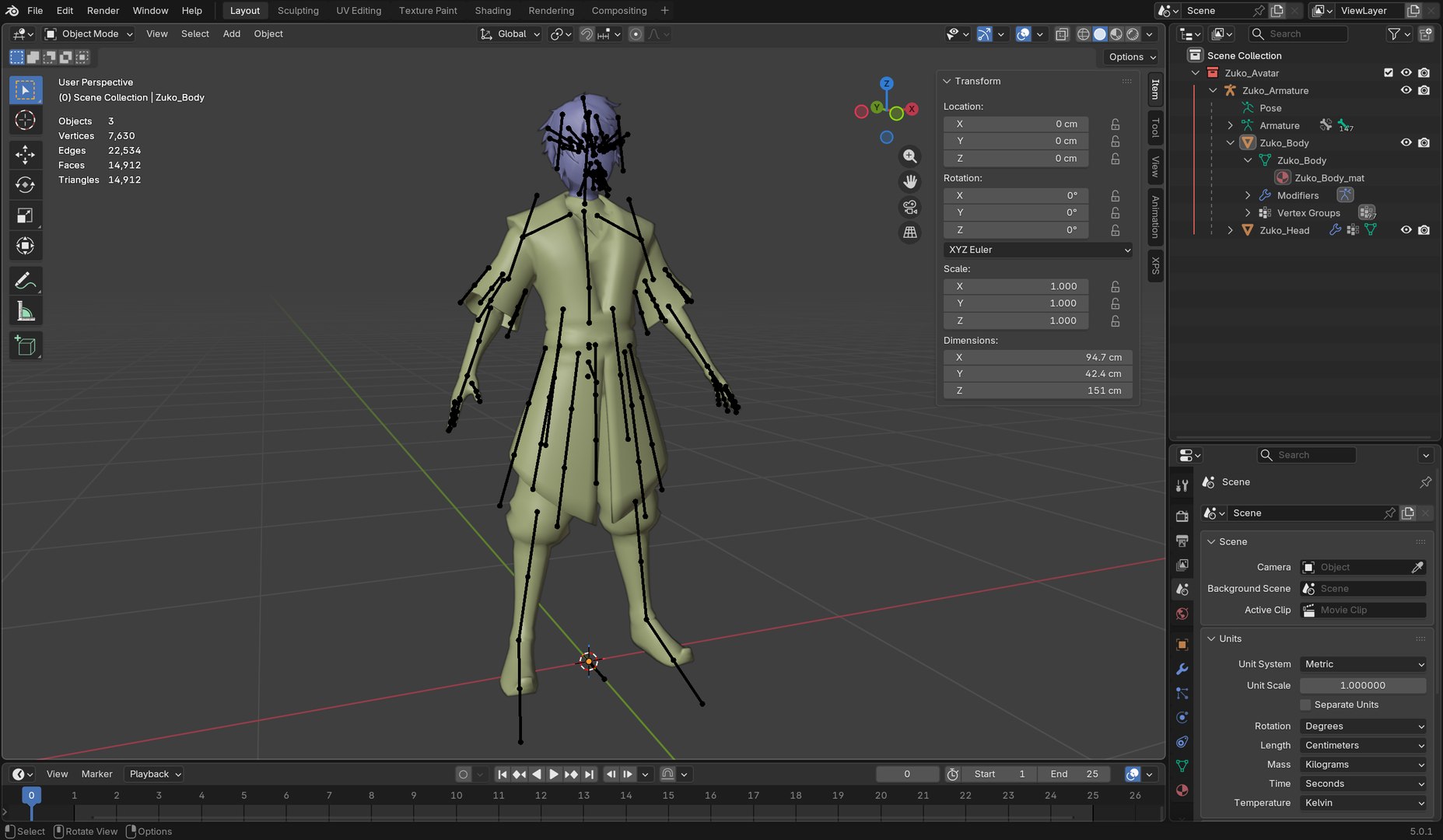Open the Length Centimeters dropdown
This screenshot has height=840, width=1443.
point(1363,745)
